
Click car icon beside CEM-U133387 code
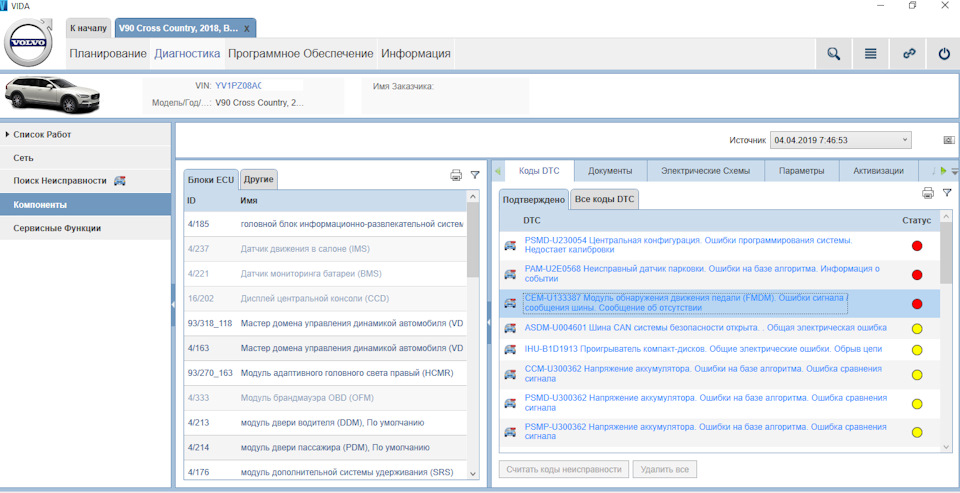510,303
